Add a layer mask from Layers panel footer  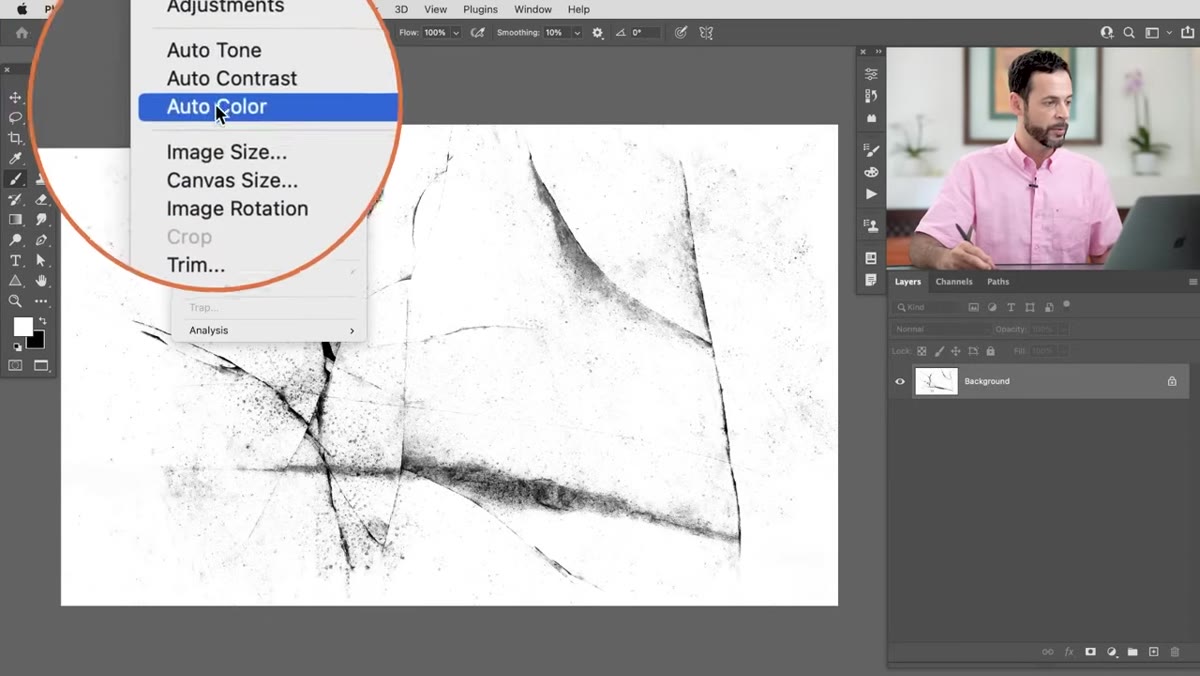pyautogui.click(x=1090, y=652)
